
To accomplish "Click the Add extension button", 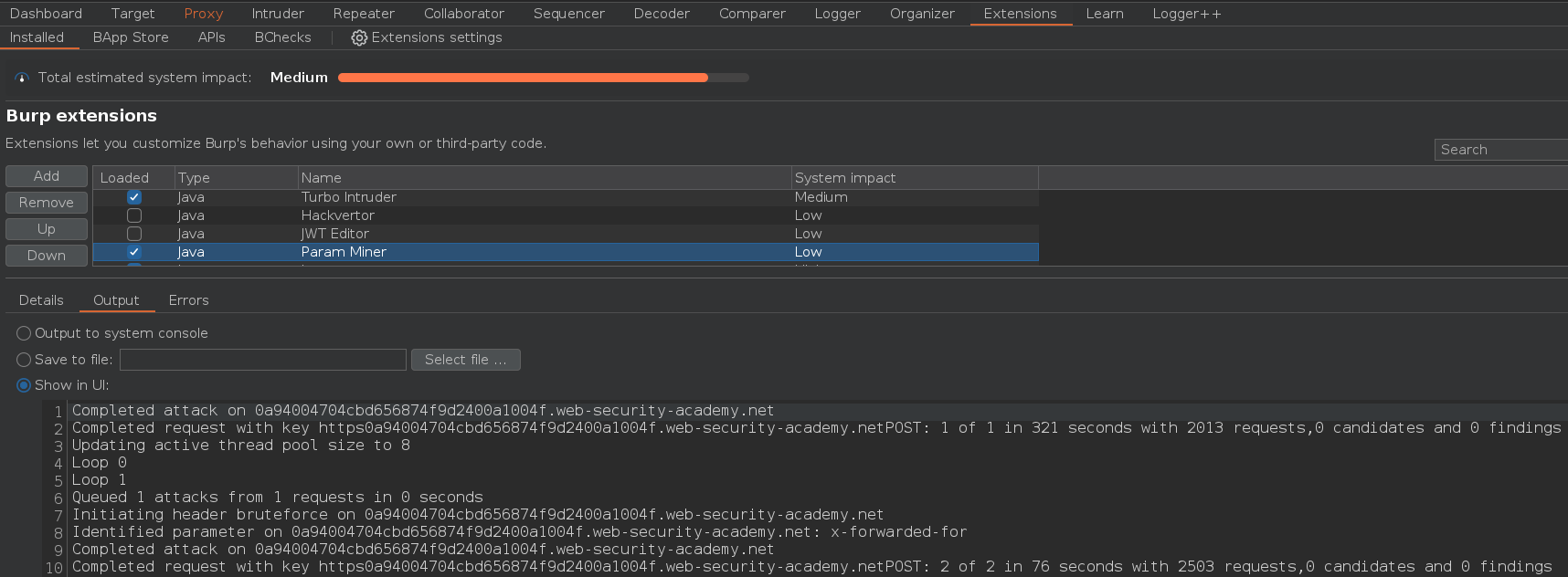I will coord(47,176).
